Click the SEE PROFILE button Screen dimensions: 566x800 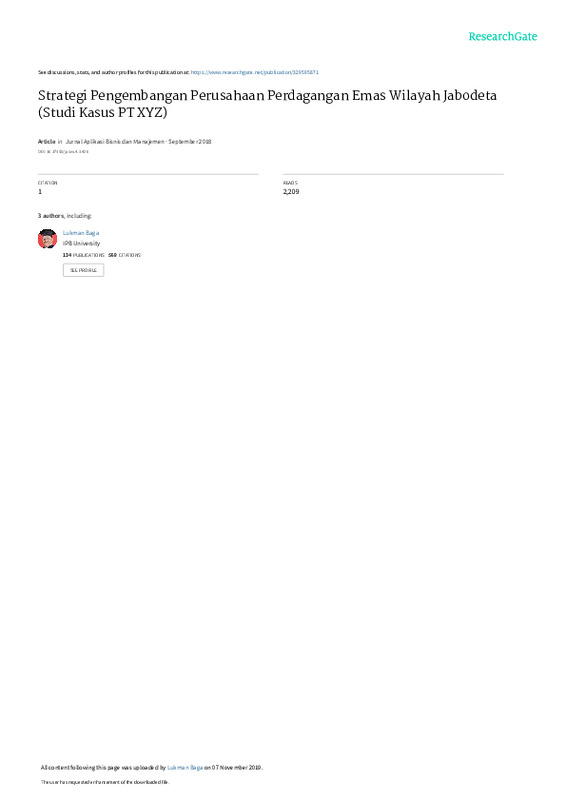point(83,270)
